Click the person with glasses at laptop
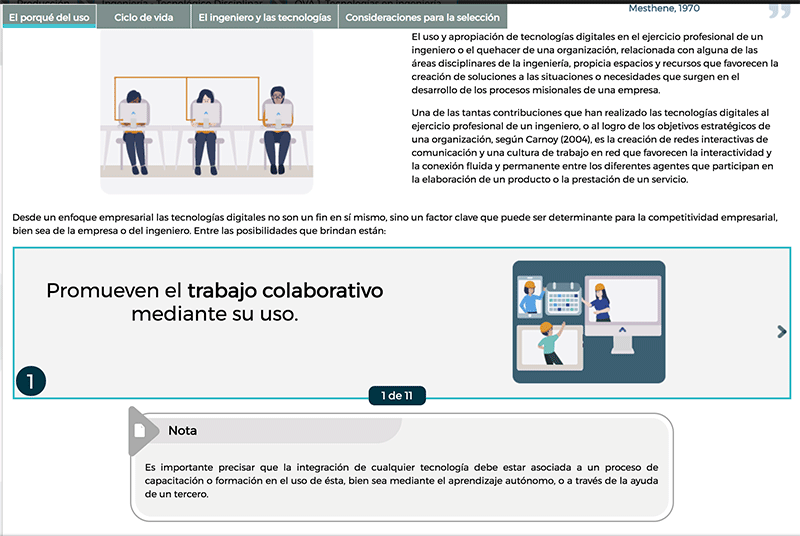The height and width of the screenshot is (536, 800). pyautogui.click(x=277, y=120)
